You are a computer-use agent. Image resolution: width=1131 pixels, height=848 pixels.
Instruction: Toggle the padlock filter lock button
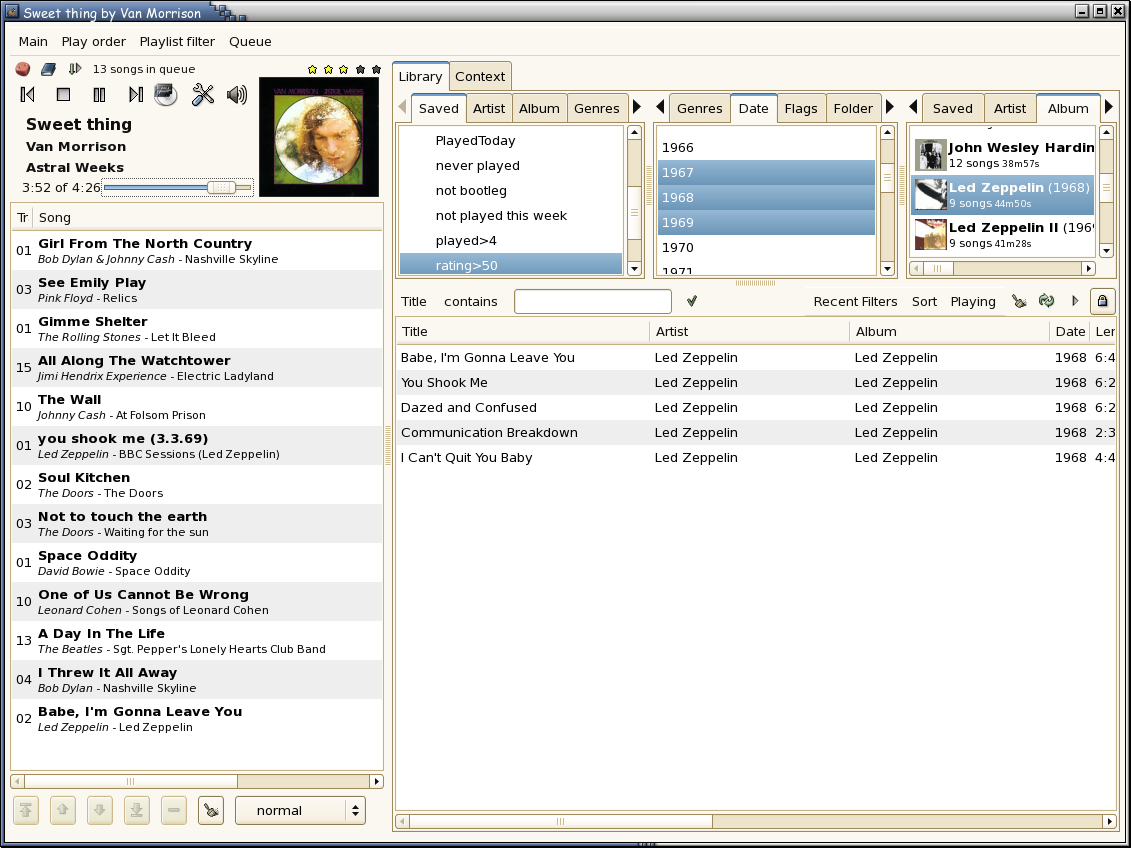tap(1102, 301)
